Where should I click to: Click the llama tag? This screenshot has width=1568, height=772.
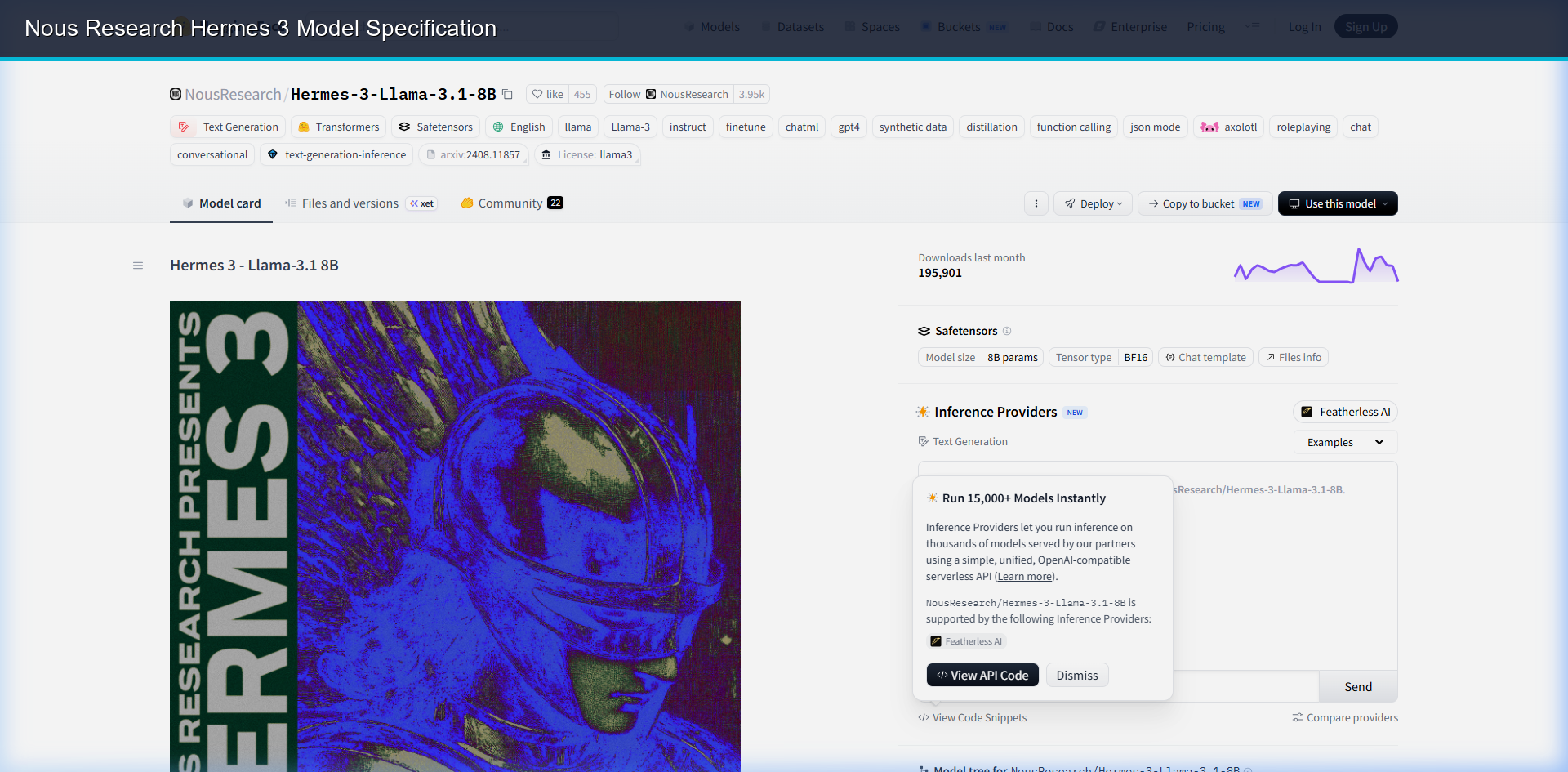point(578,127)
